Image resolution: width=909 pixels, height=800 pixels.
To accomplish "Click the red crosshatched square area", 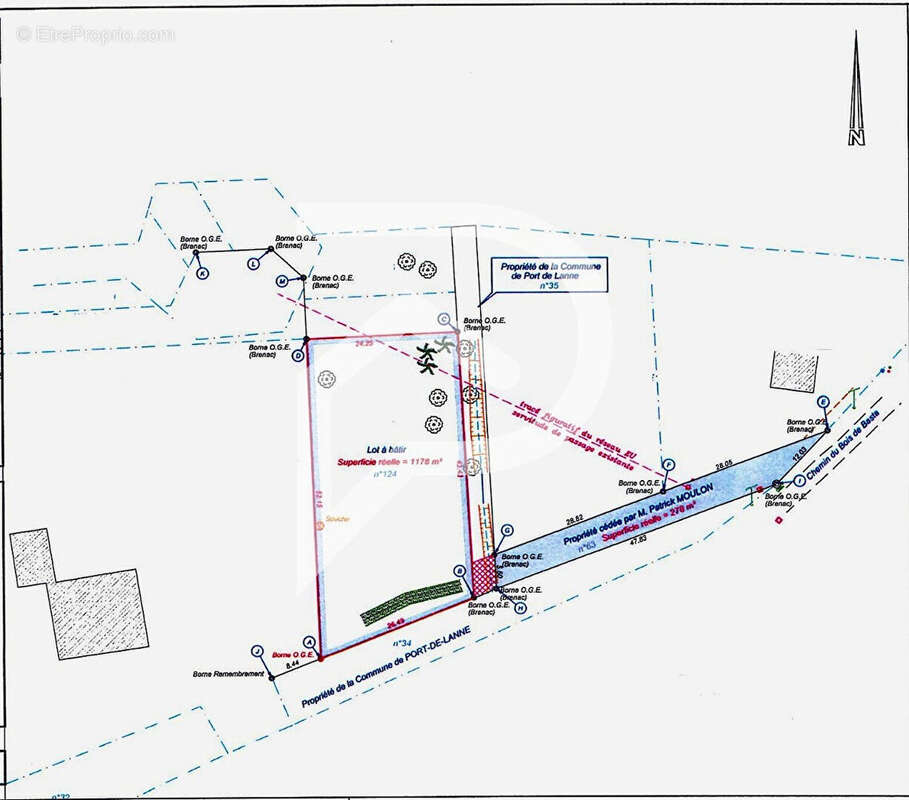I will [x=484, y=576].
